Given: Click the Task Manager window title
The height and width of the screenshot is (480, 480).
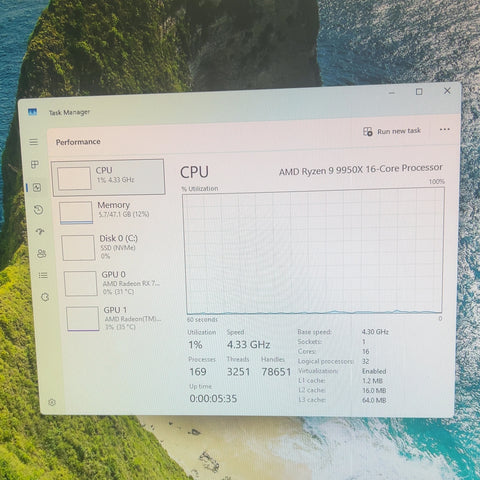Looking at the screenshot, I should click(x=69, y=112).
